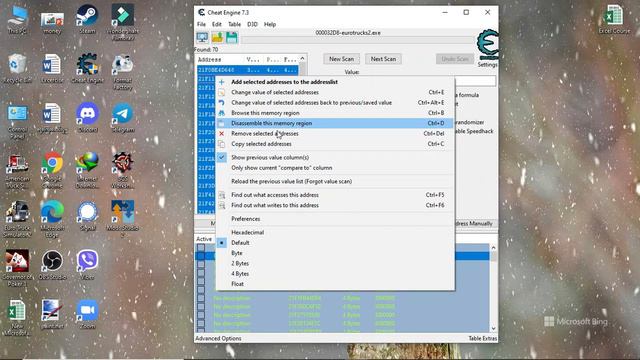
Task: Choose Browse this memory region
Action: coord(335,113)
